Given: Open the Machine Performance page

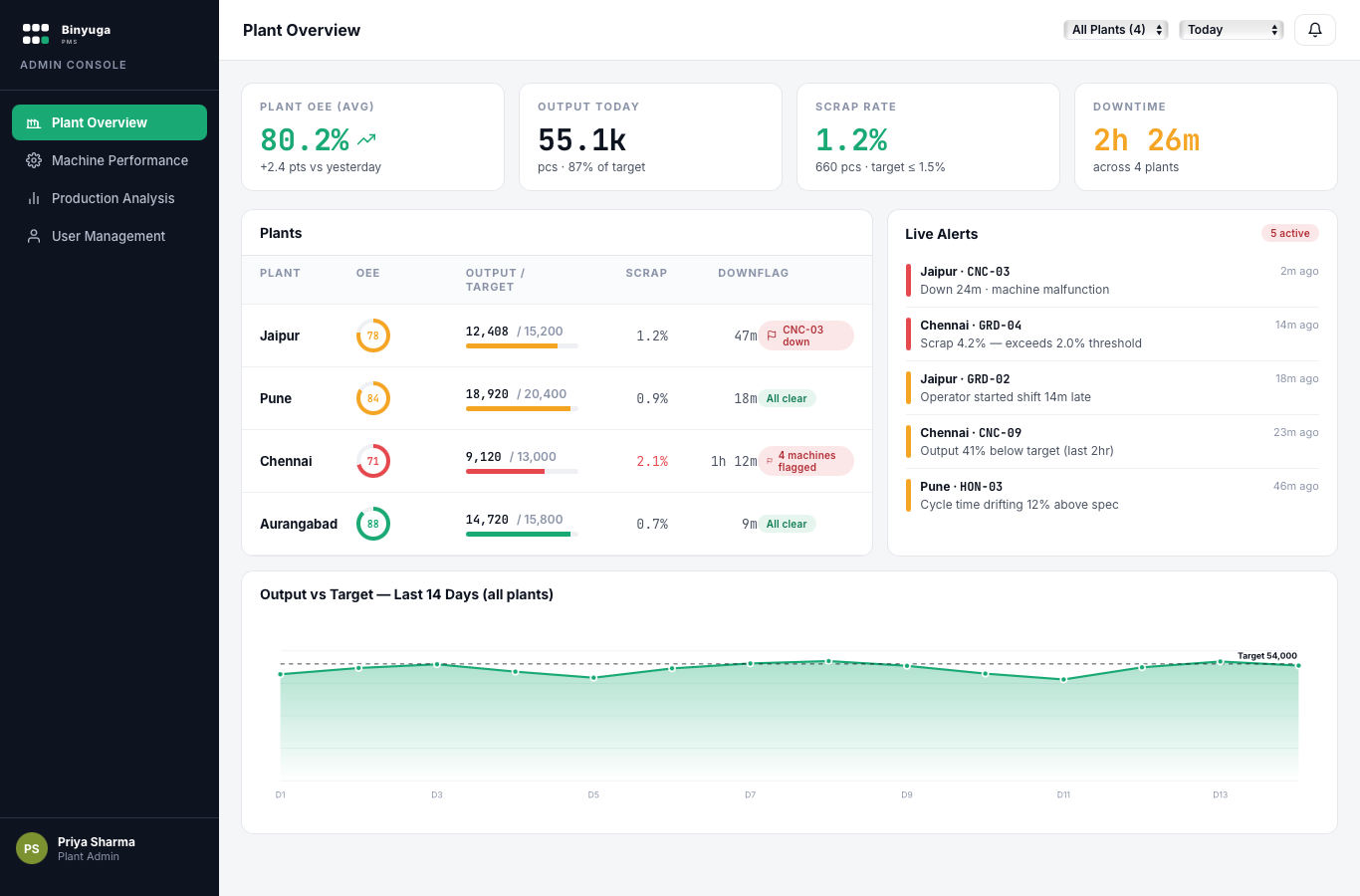Looking at the screenshot, I should click(110, 160).
